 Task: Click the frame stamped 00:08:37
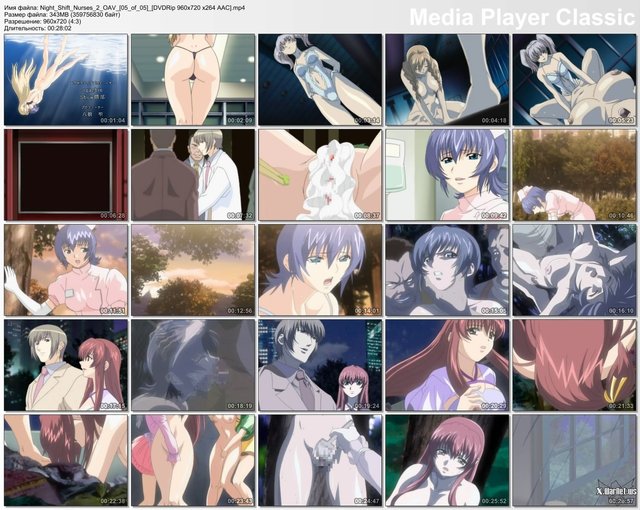point(320,175)
